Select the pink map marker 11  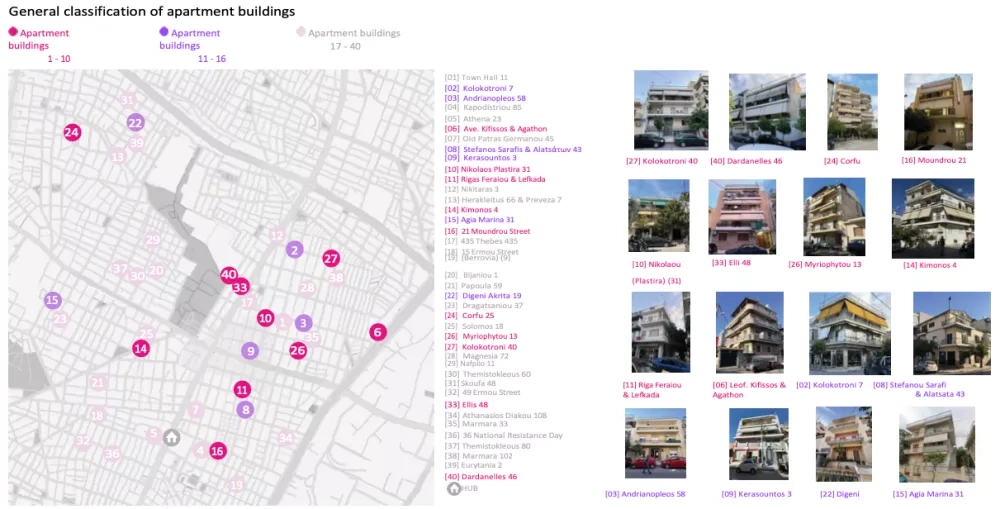[x=242, y=389]
